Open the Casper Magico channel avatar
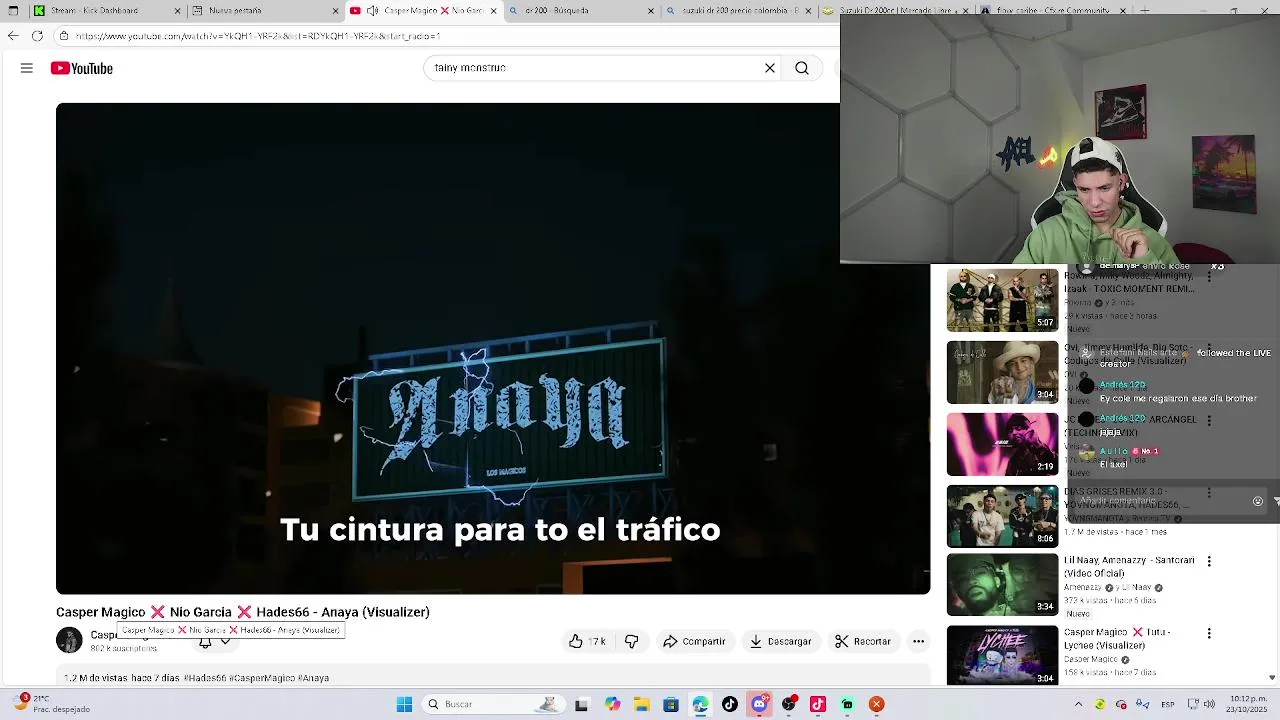This screenshot has width=1280, height=720. click(69, 640)
